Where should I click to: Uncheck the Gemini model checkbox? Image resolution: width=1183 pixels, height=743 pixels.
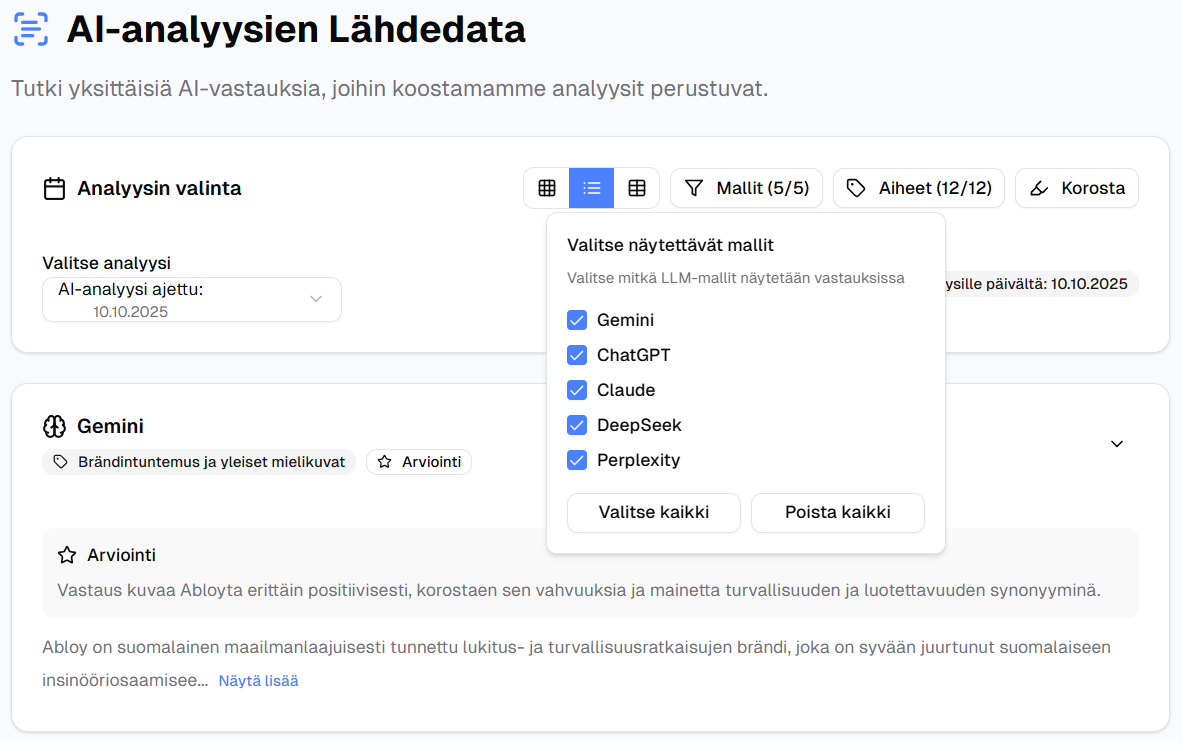577,320
